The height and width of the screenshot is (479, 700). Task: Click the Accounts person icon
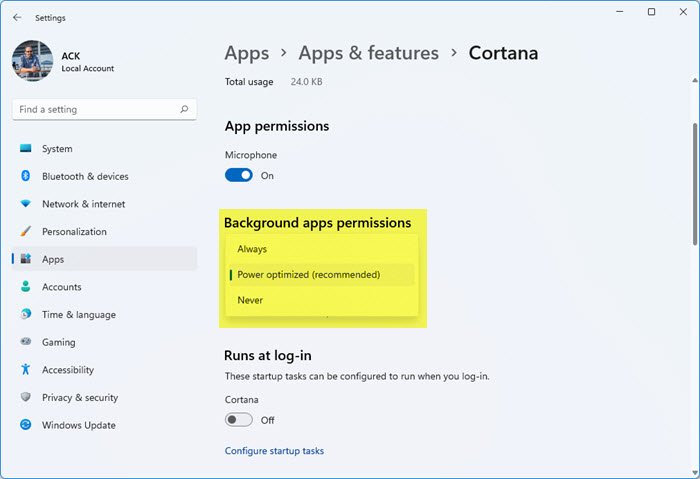click(x=26, y=287)
